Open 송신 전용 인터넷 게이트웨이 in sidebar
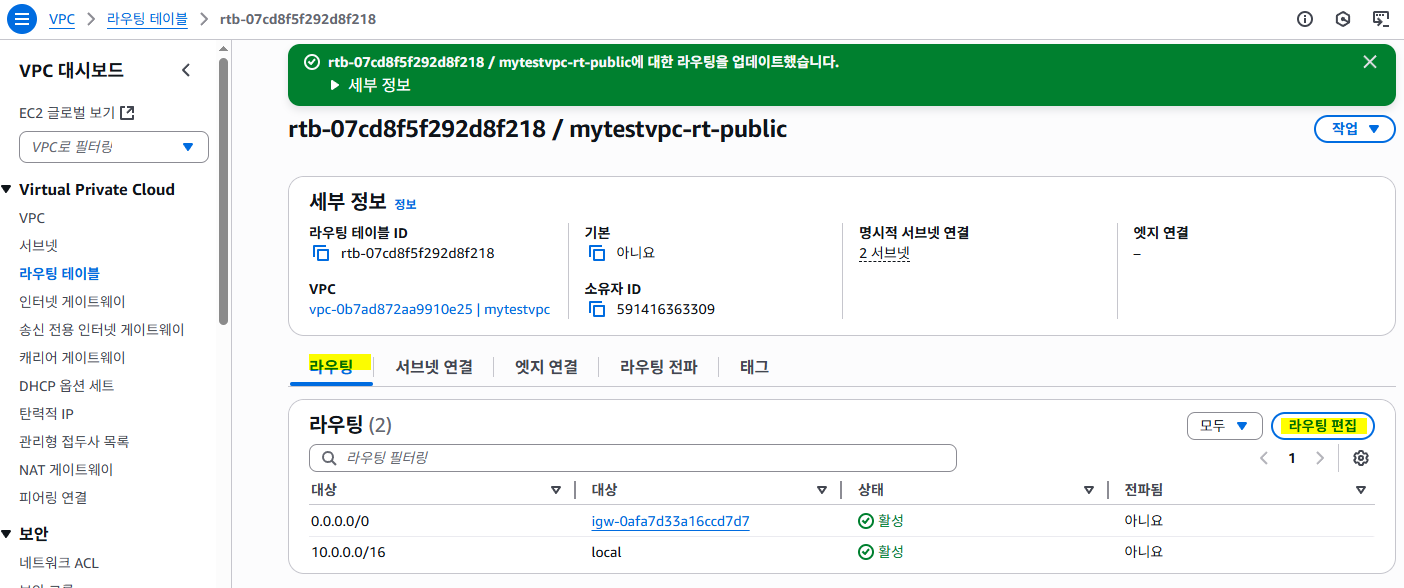Viewport: 1404px width, 588px height. point(102,329)
